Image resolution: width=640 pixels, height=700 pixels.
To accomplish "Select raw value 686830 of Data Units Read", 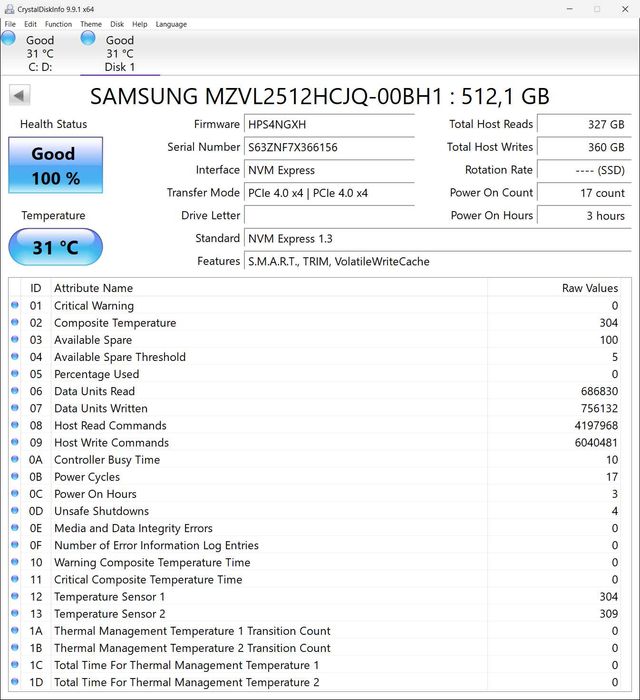I will 599,391.
